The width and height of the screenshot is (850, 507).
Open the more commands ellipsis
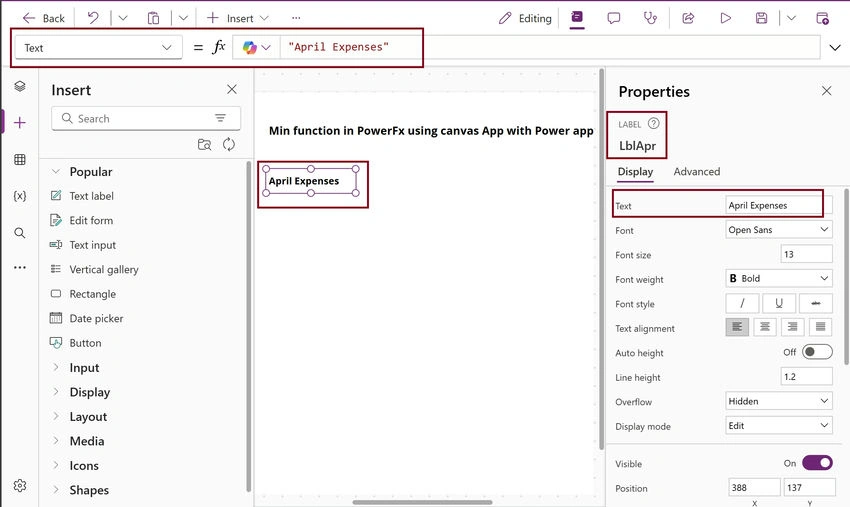click(x=296, y=18)
